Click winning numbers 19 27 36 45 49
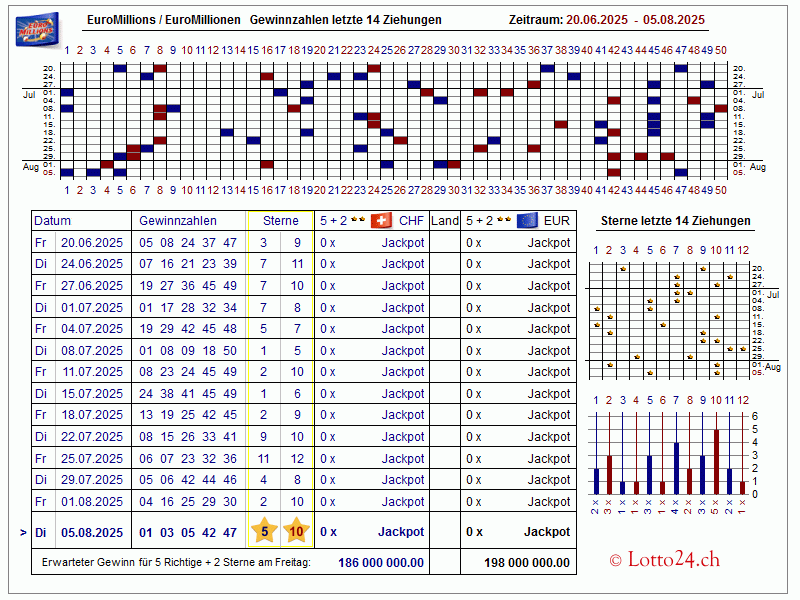This screenshot has height=600, width=800. [x=188, y=286]
